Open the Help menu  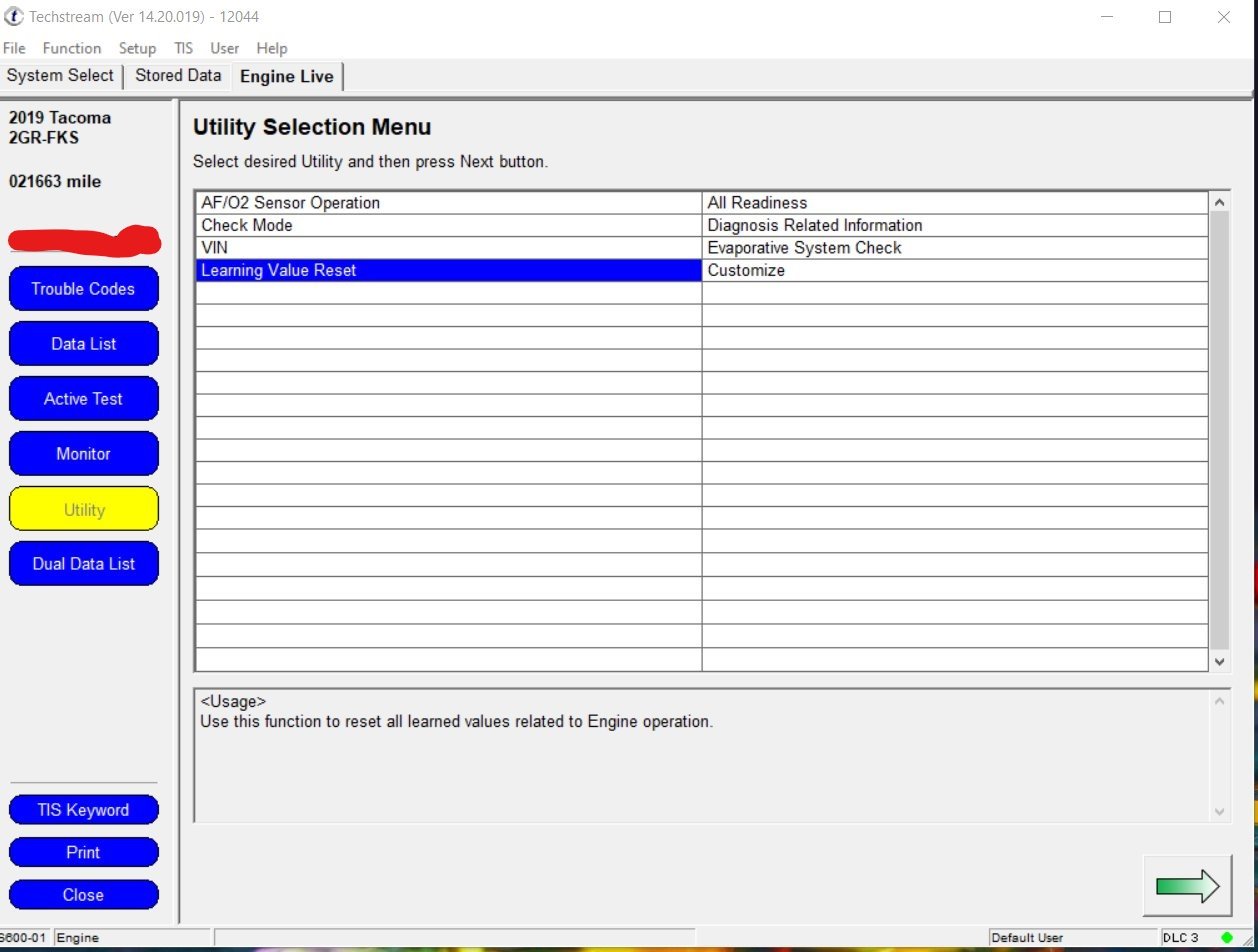coord(271,48)
